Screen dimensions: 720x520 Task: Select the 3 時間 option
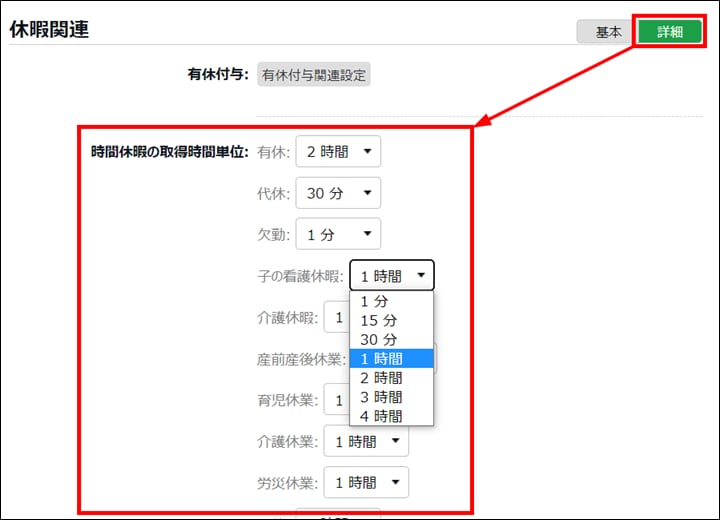pos(391,397)
